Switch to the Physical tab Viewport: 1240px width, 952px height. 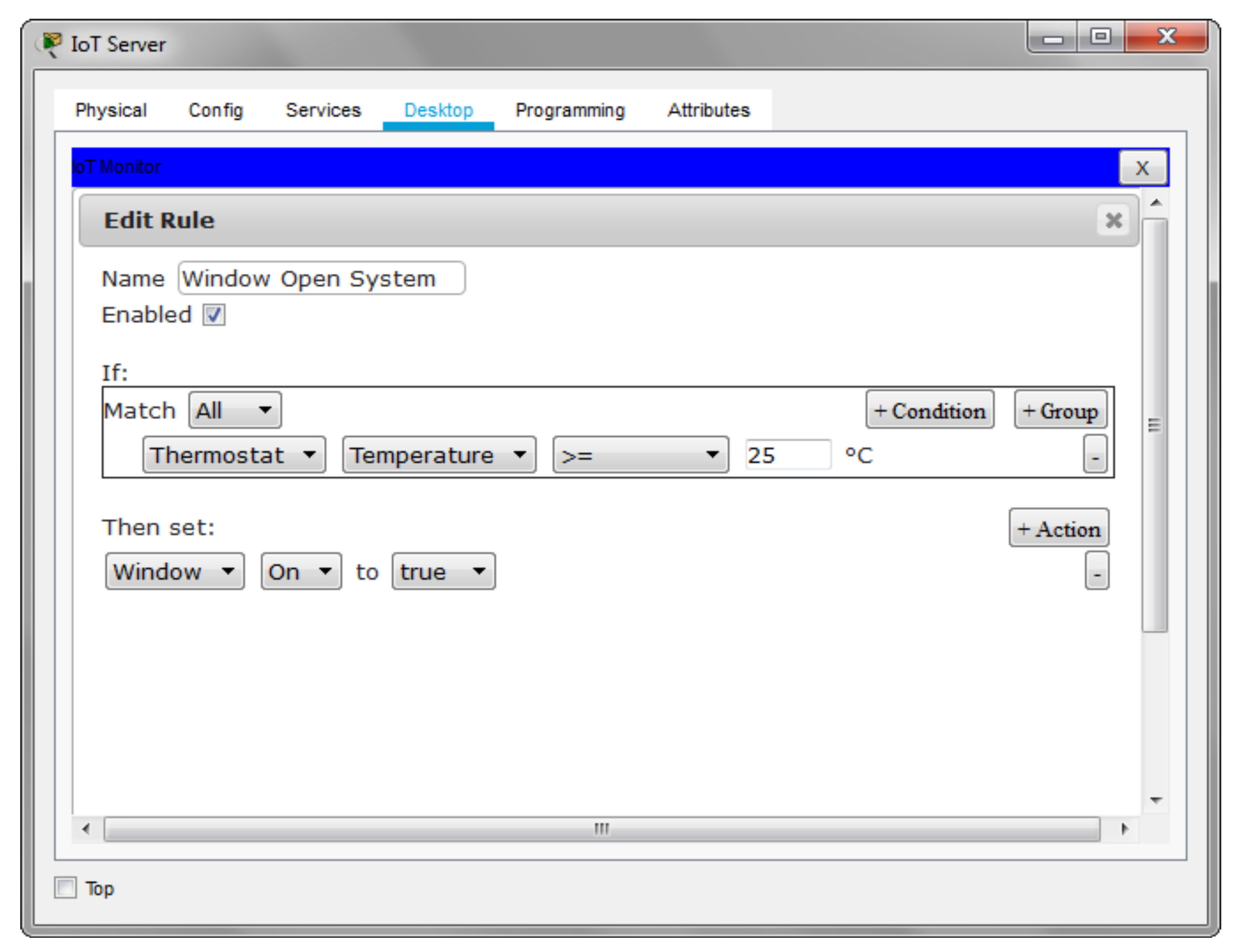coord(111,109)
